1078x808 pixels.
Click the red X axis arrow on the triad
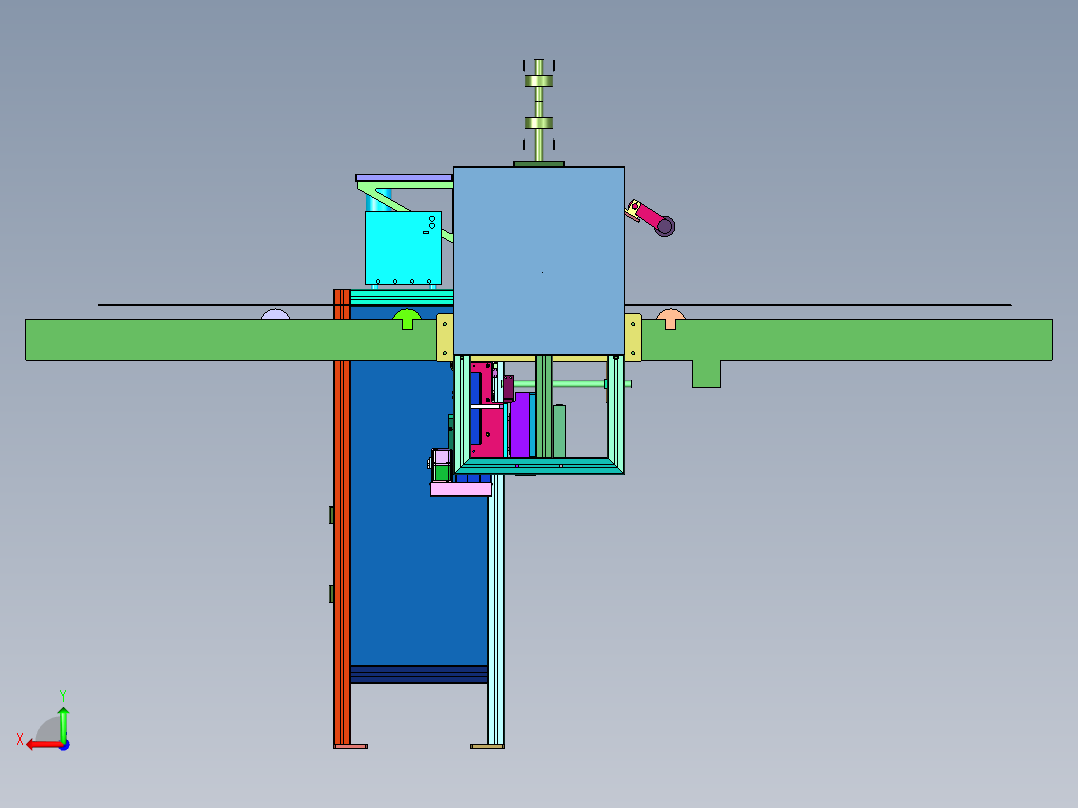(43, 745)
